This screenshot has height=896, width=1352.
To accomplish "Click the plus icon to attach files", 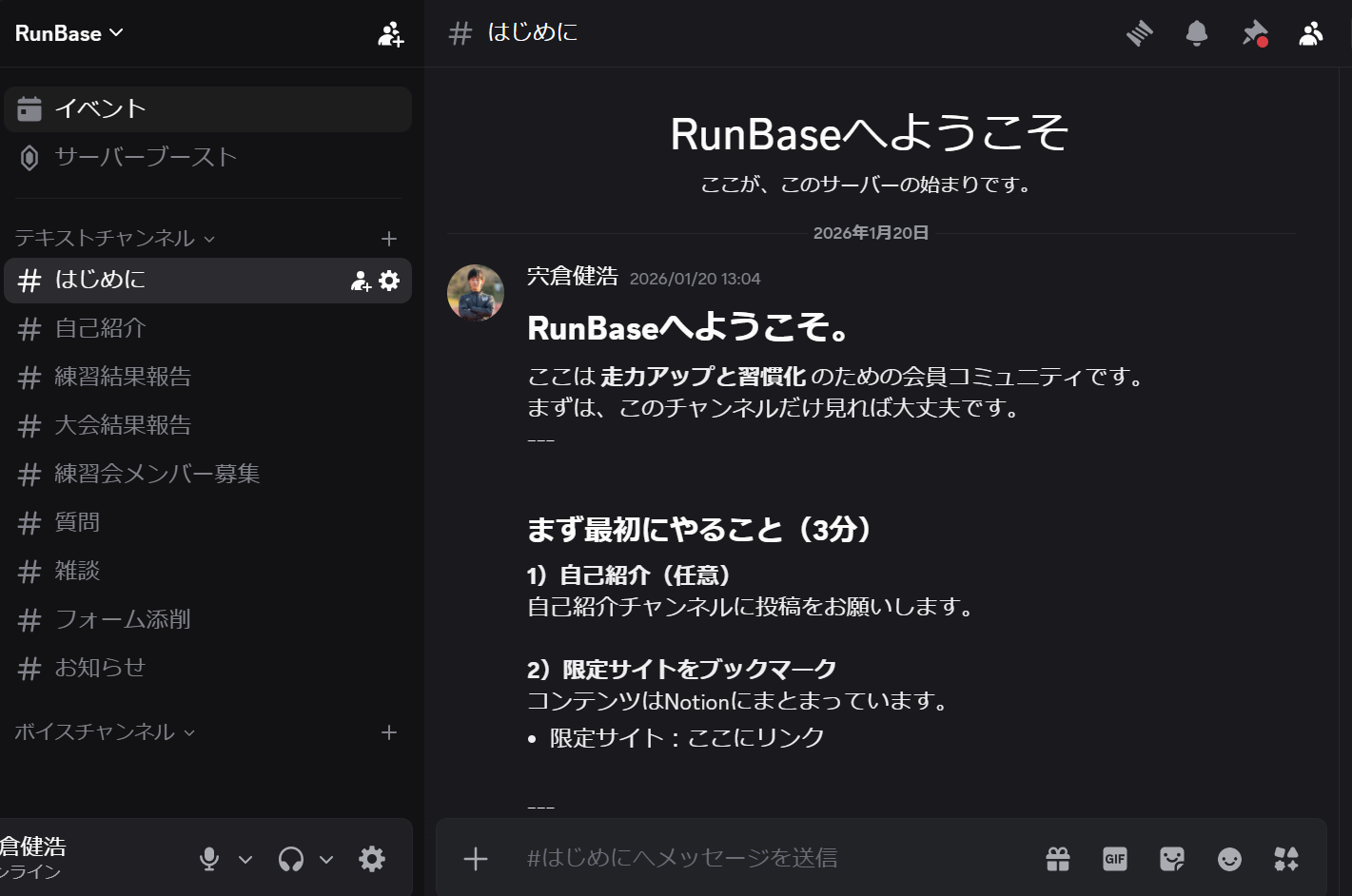I will pyautogui.click(x=475, y=858).
